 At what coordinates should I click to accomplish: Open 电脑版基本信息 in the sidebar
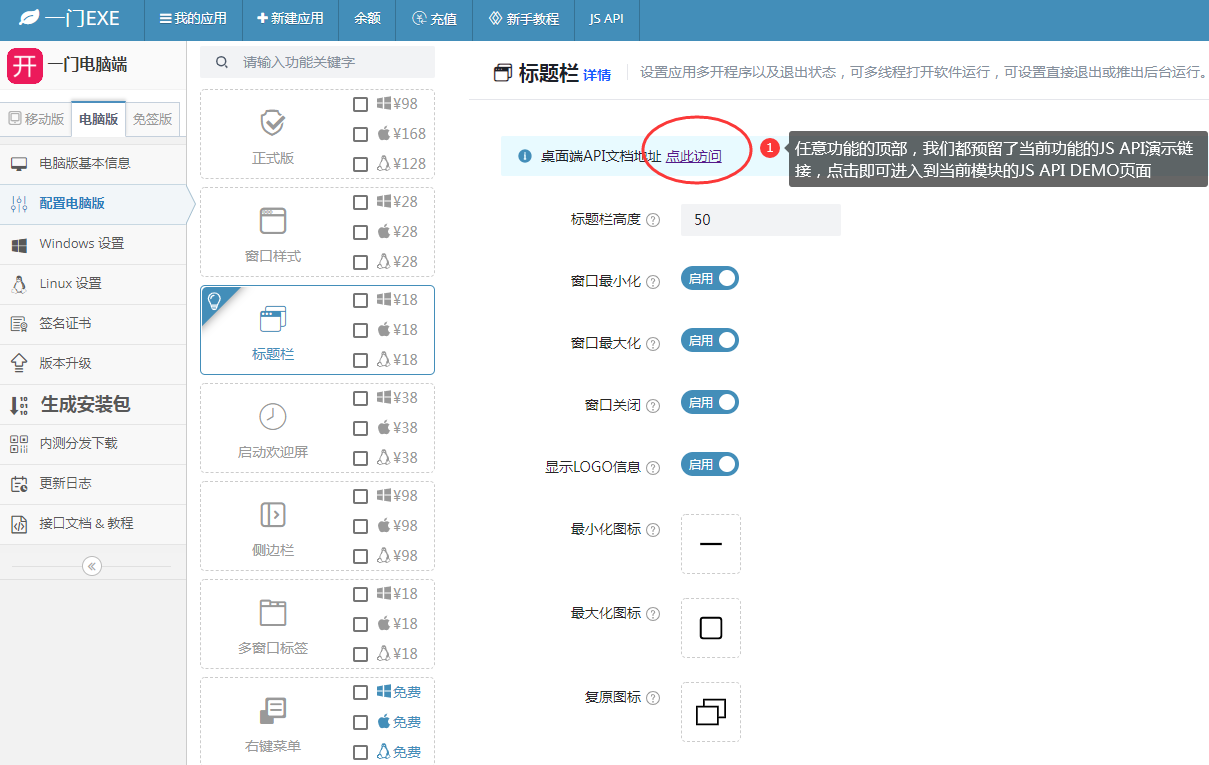[93, 163]
